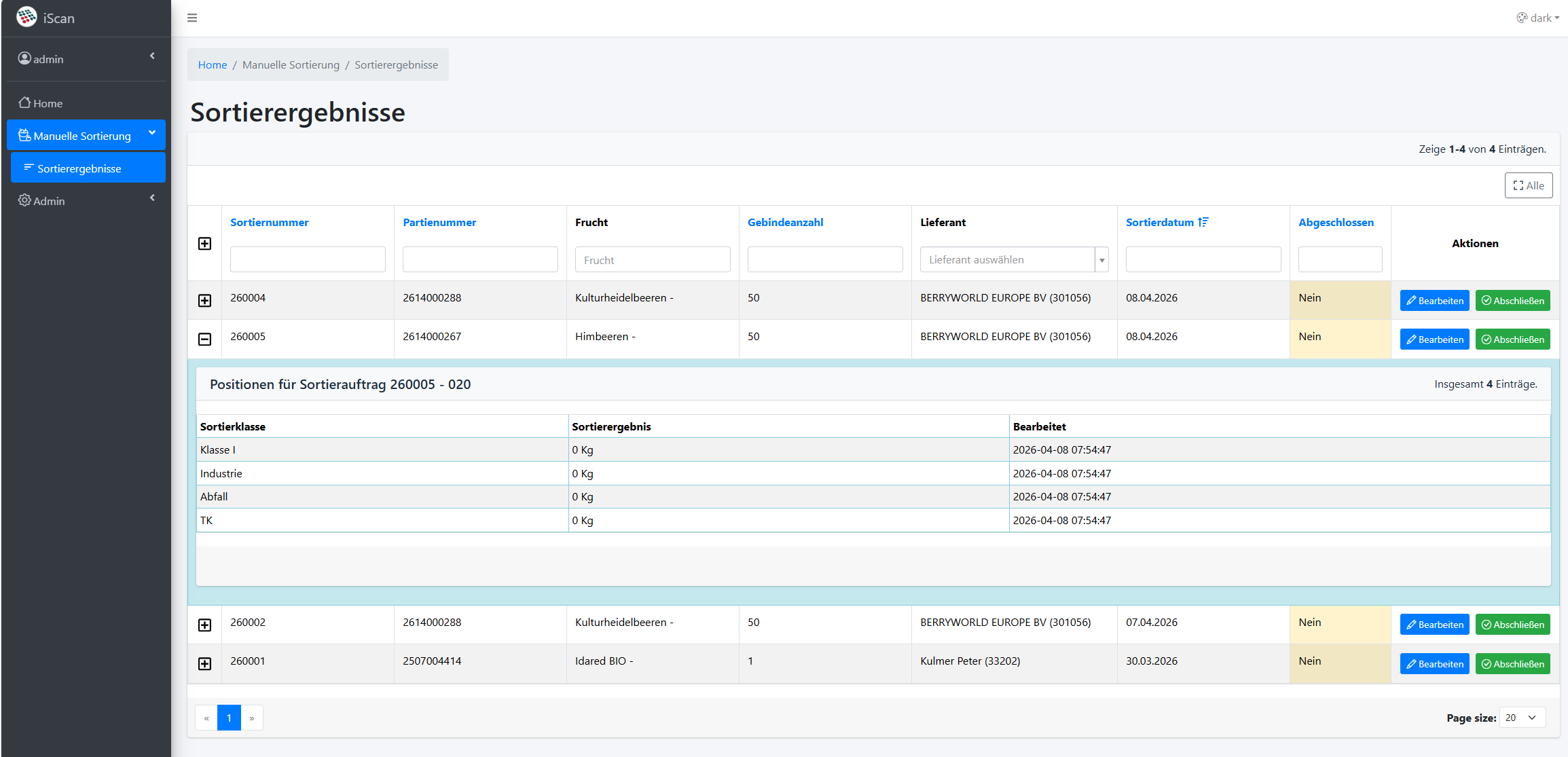Click Abschließen for row 260004
1568x757 pixels.
1512,300
